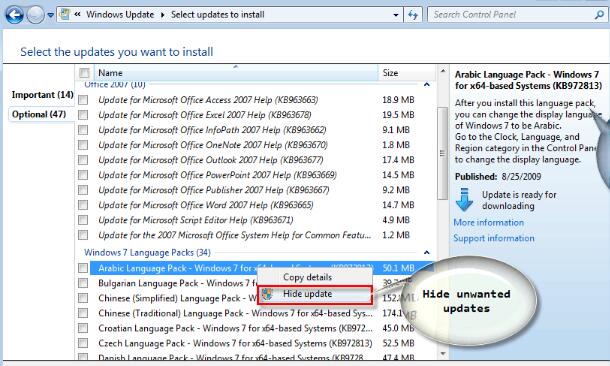Select Update for Microsoft Office PowerPoint 2007 Help

click(217, 175)
